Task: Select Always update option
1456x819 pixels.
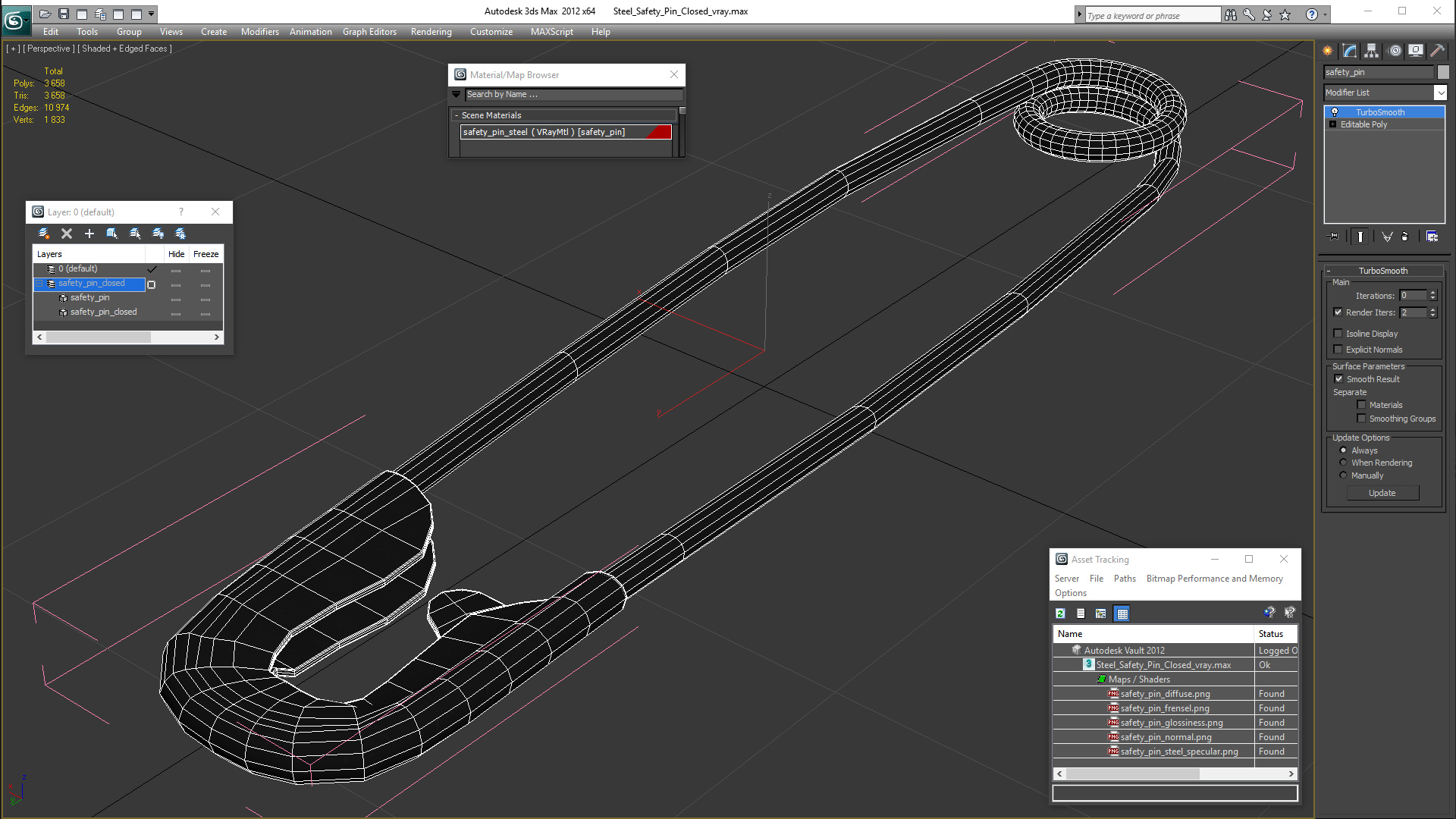Action: [1344, 450]
